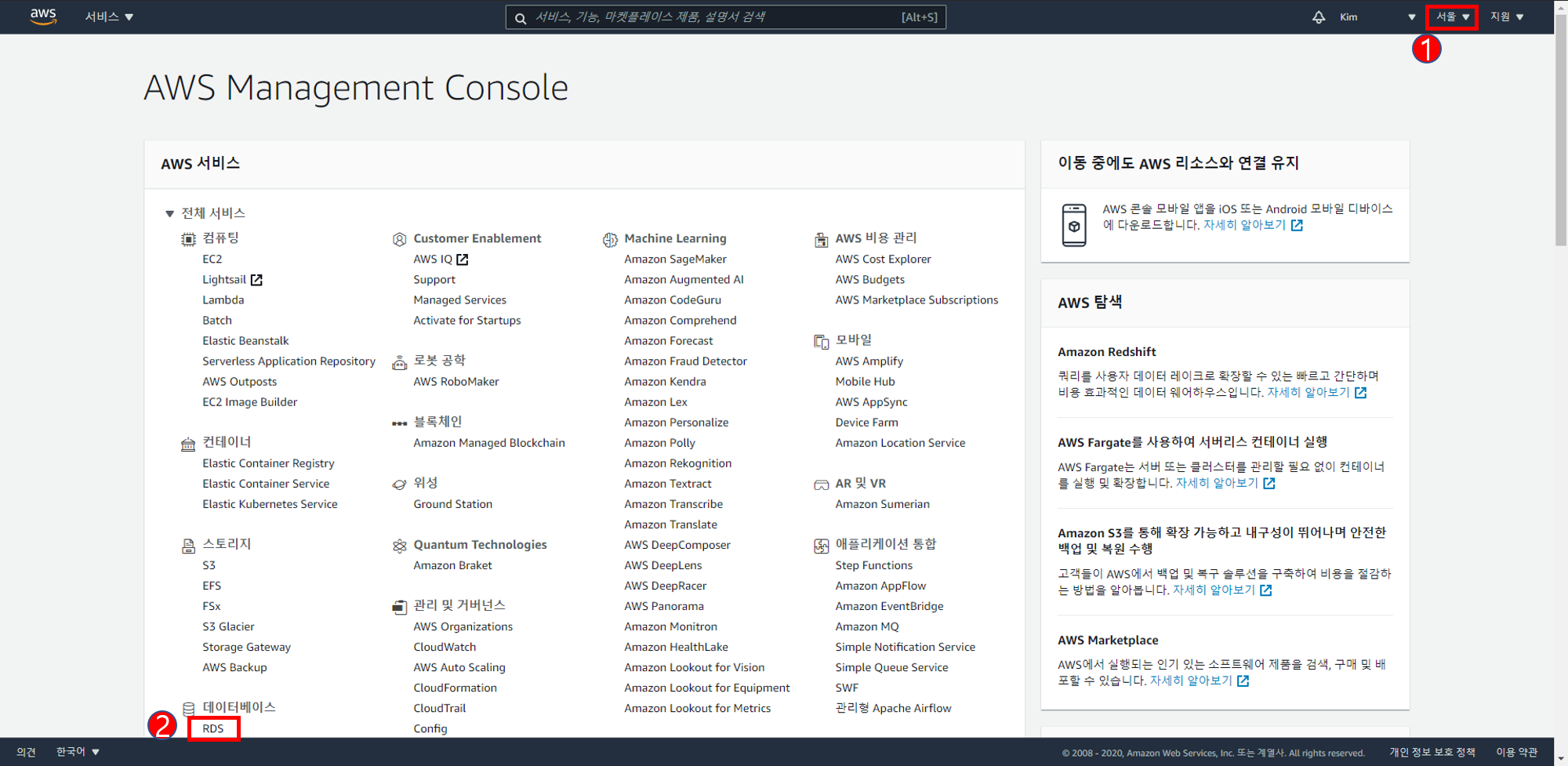The height and width of the screenshot is (766, 1568).
Task: Click the mobile device app icon
Action: pyautogui.click(x=1074, y=225)
